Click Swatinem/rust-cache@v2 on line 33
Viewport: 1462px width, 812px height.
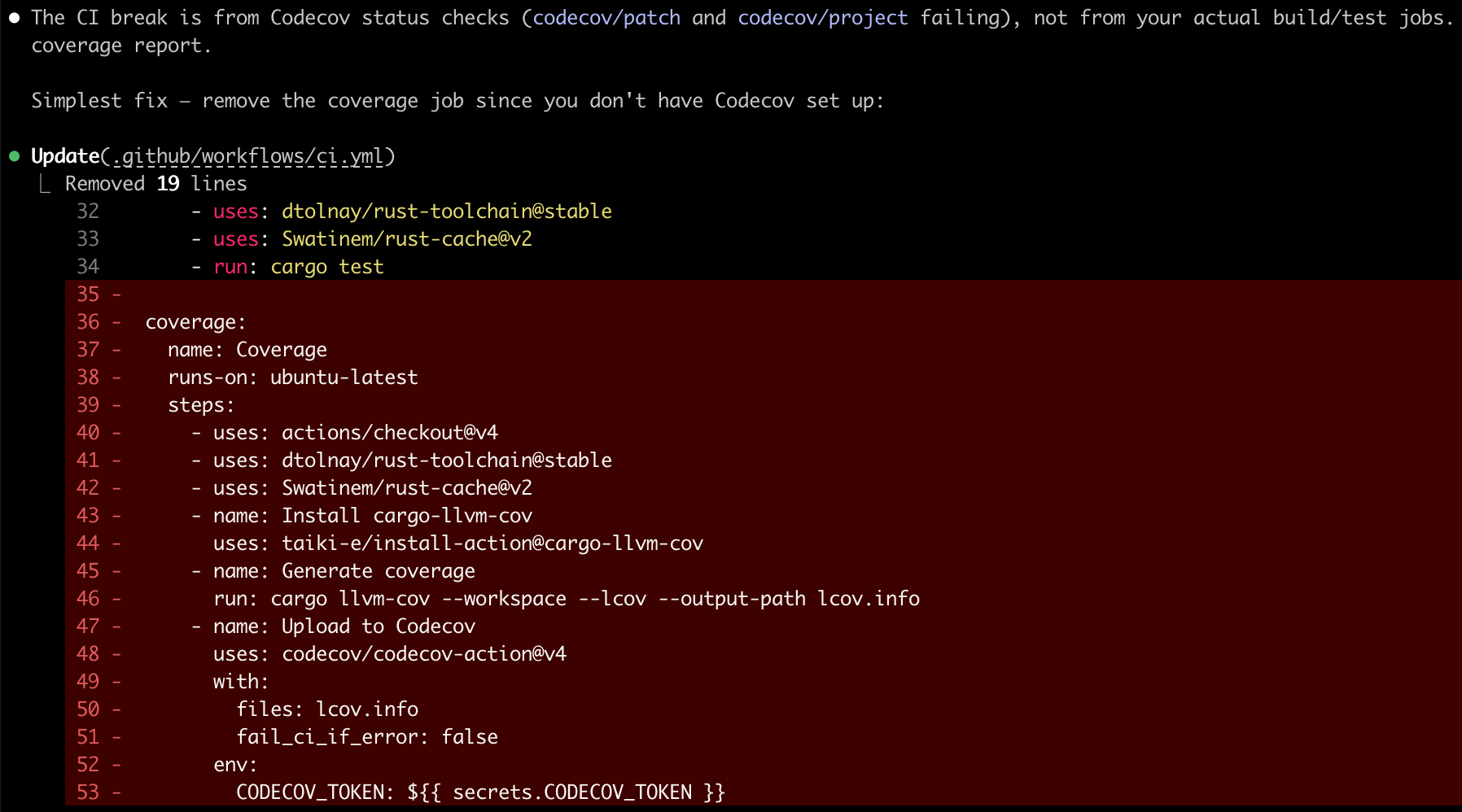tap(406, 238)
